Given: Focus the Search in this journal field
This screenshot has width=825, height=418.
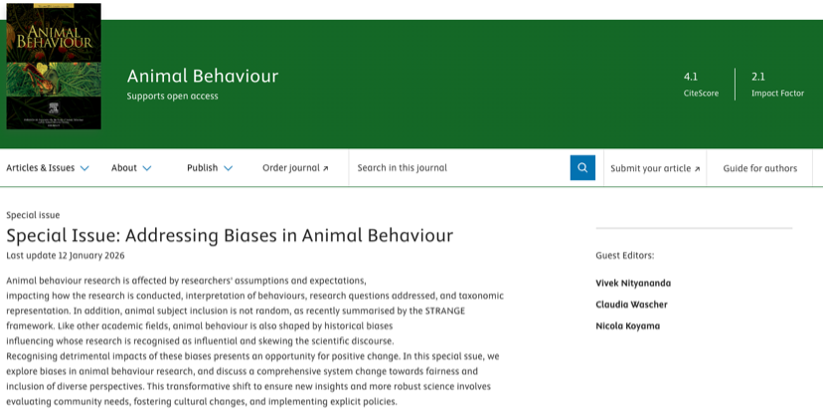Looking at the screenshot, I should 459,168.
